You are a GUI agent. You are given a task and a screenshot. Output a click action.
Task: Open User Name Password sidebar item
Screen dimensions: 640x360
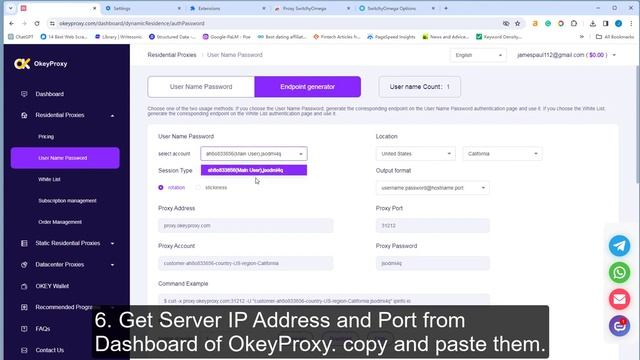(x=65, y=158)
